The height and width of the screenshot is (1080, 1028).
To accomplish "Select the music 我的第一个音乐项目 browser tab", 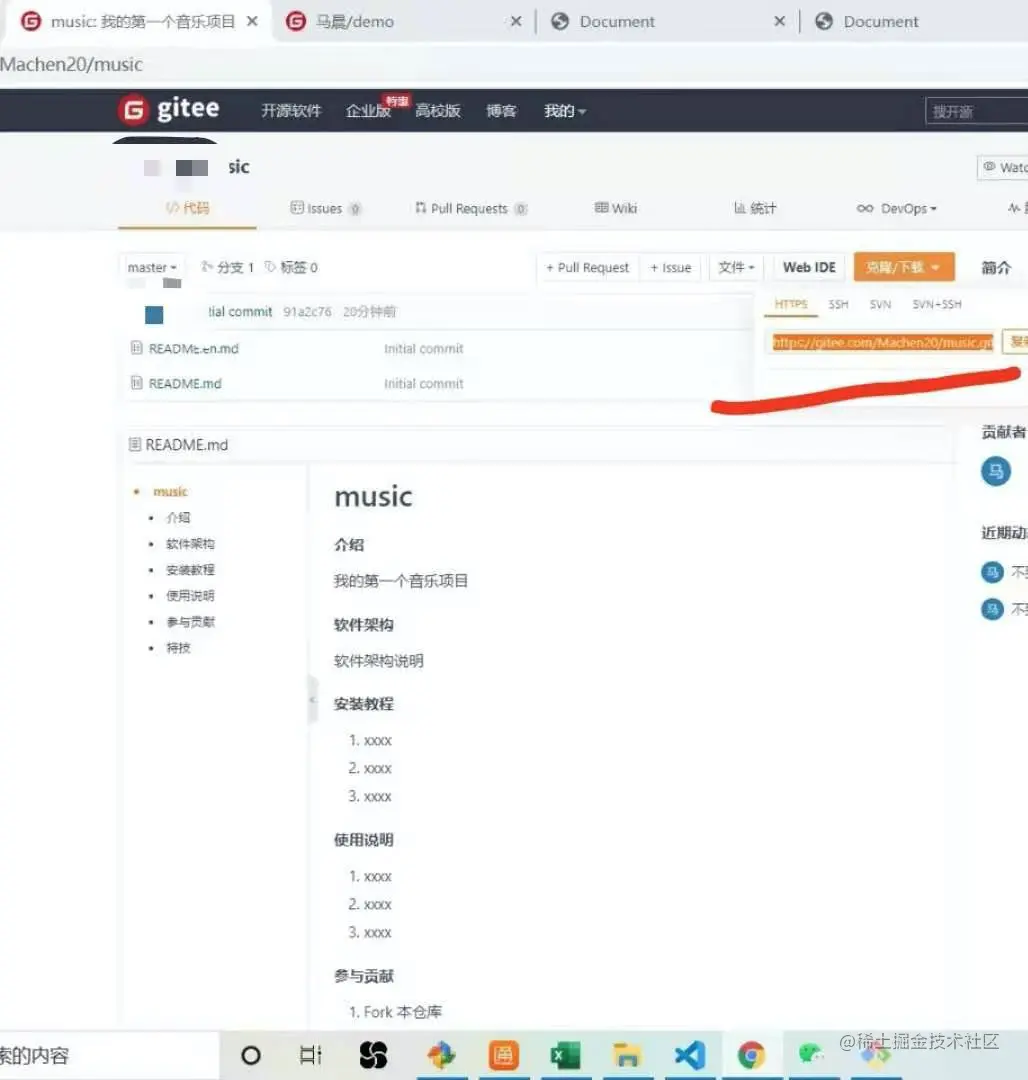I will coord(138,21).
